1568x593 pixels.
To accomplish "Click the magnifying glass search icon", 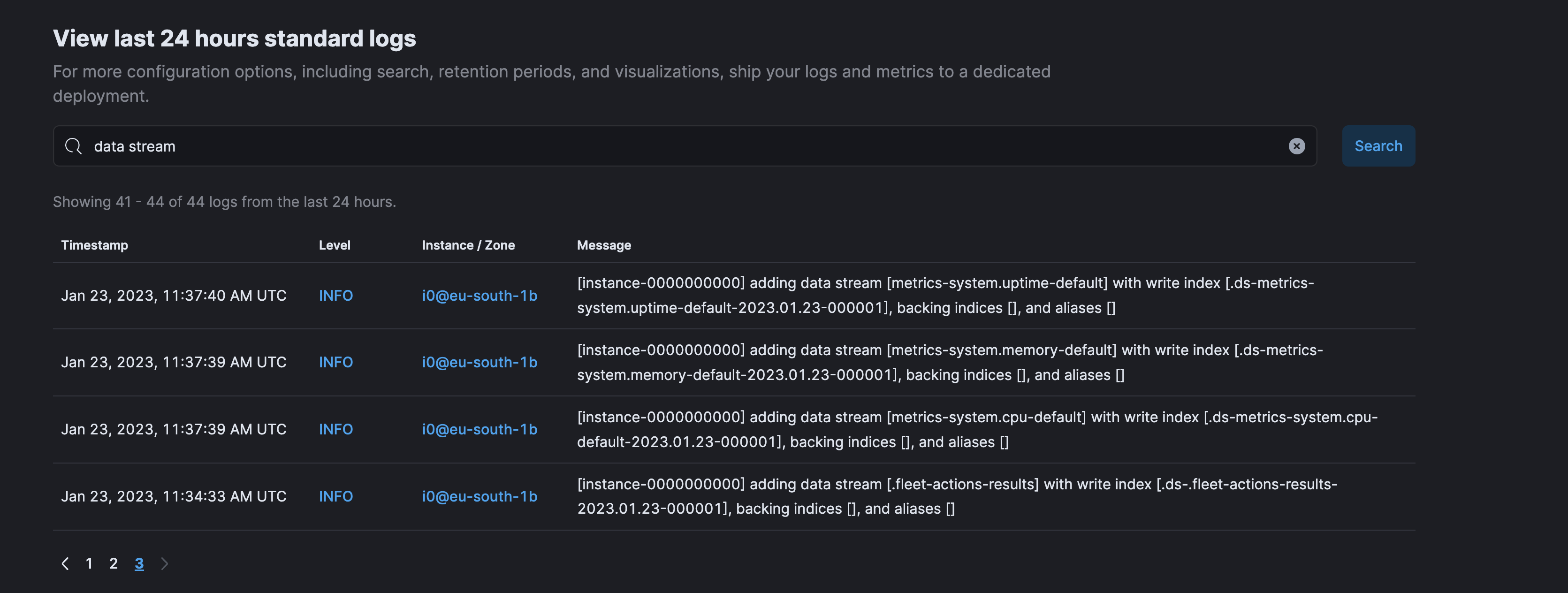I will (74, 146).
